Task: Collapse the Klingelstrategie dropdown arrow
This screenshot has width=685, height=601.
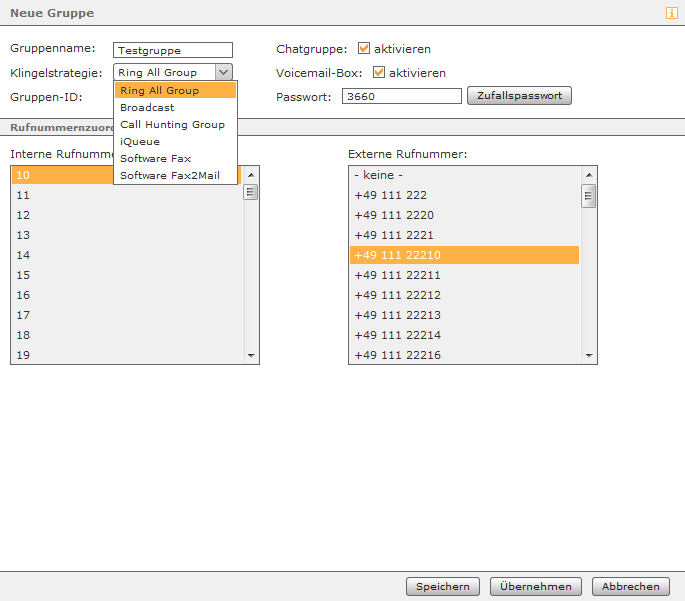Action: tap(224, 72)
